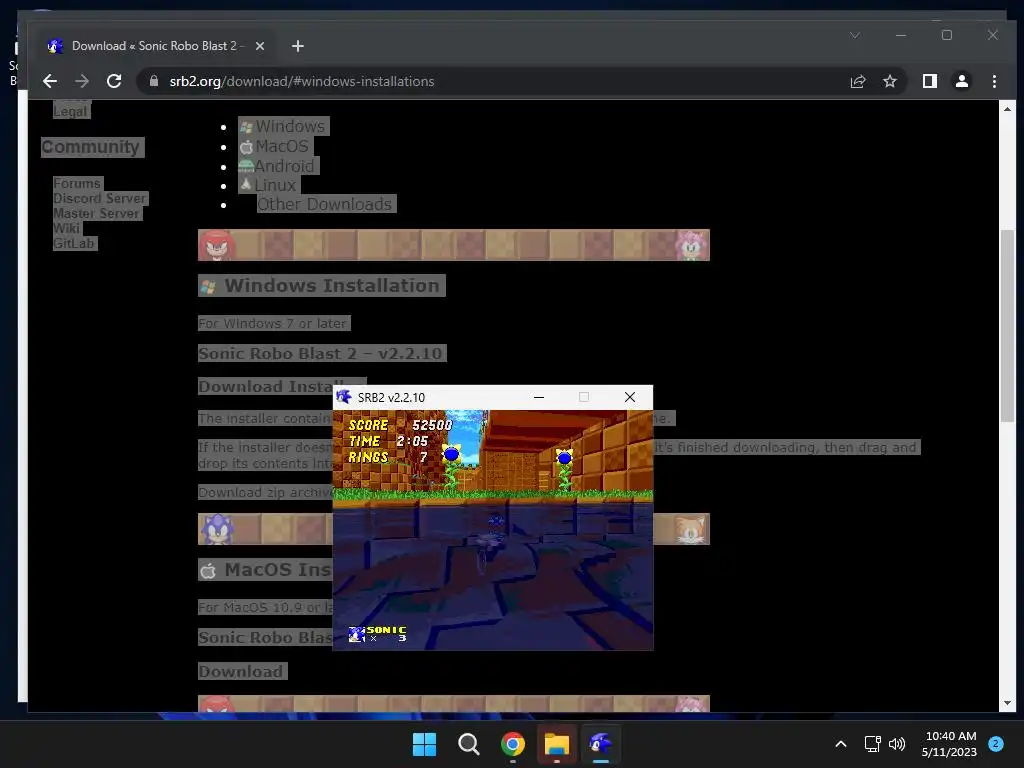1024x768 pixels.
Task: Click the Tails icon on the divider banner
Action: (690, 530)
